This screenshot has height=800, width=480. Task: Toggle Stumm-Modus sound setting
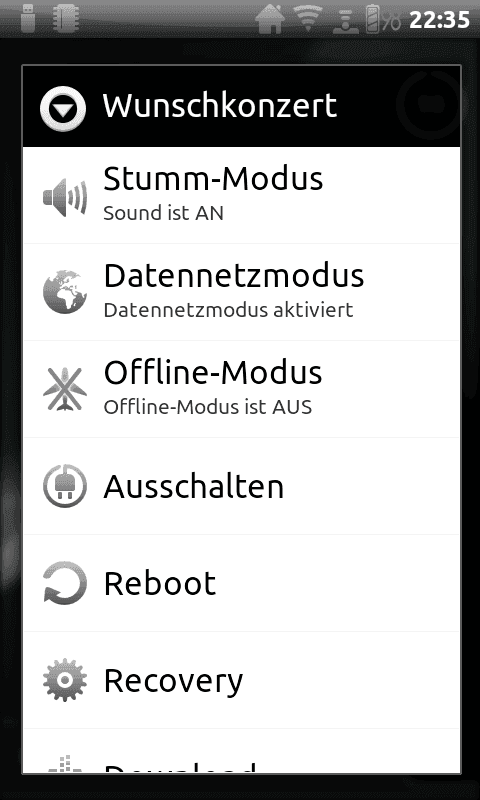241,195
